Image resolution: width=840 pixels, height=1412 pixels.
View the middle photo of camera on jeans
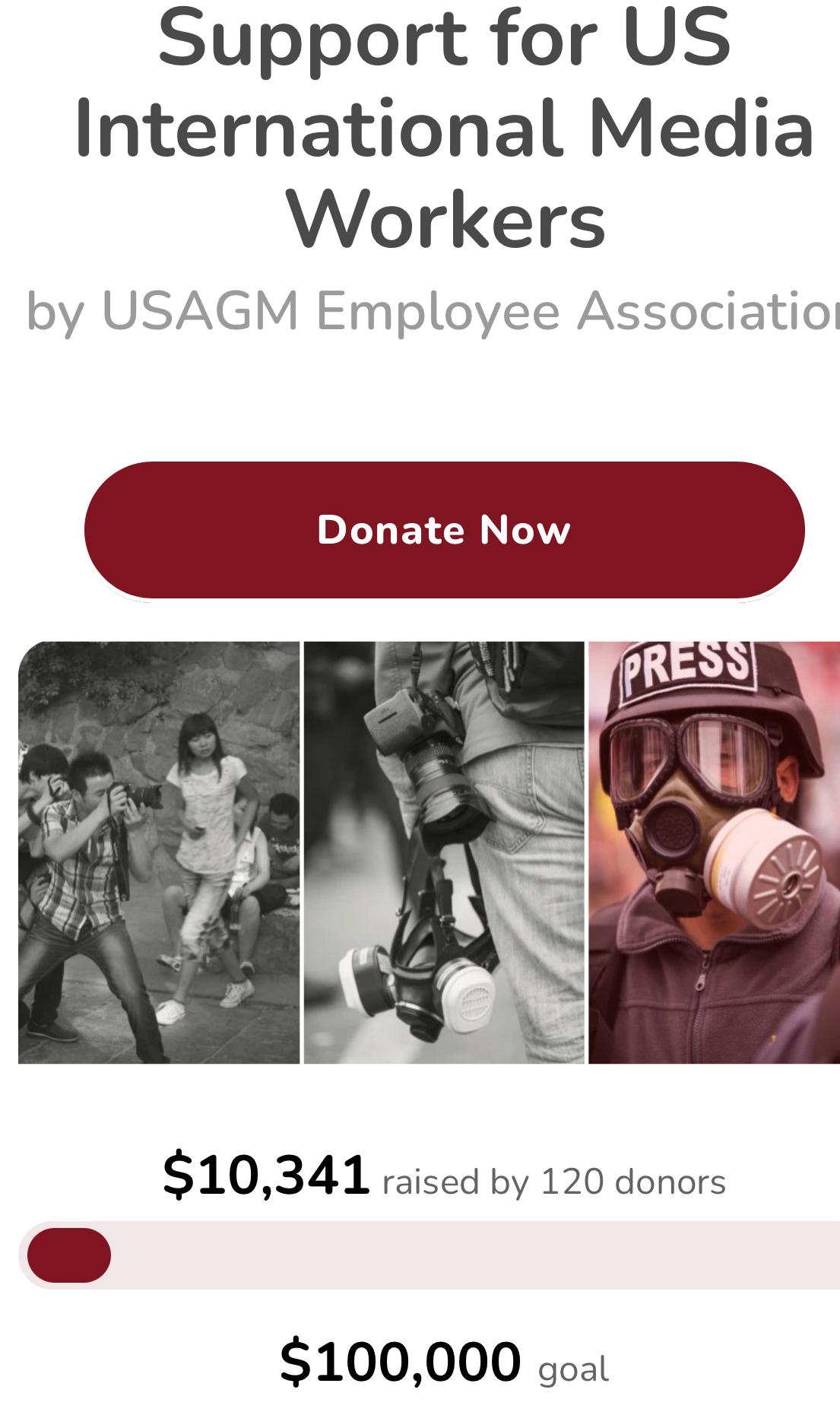tap(444, 852)
